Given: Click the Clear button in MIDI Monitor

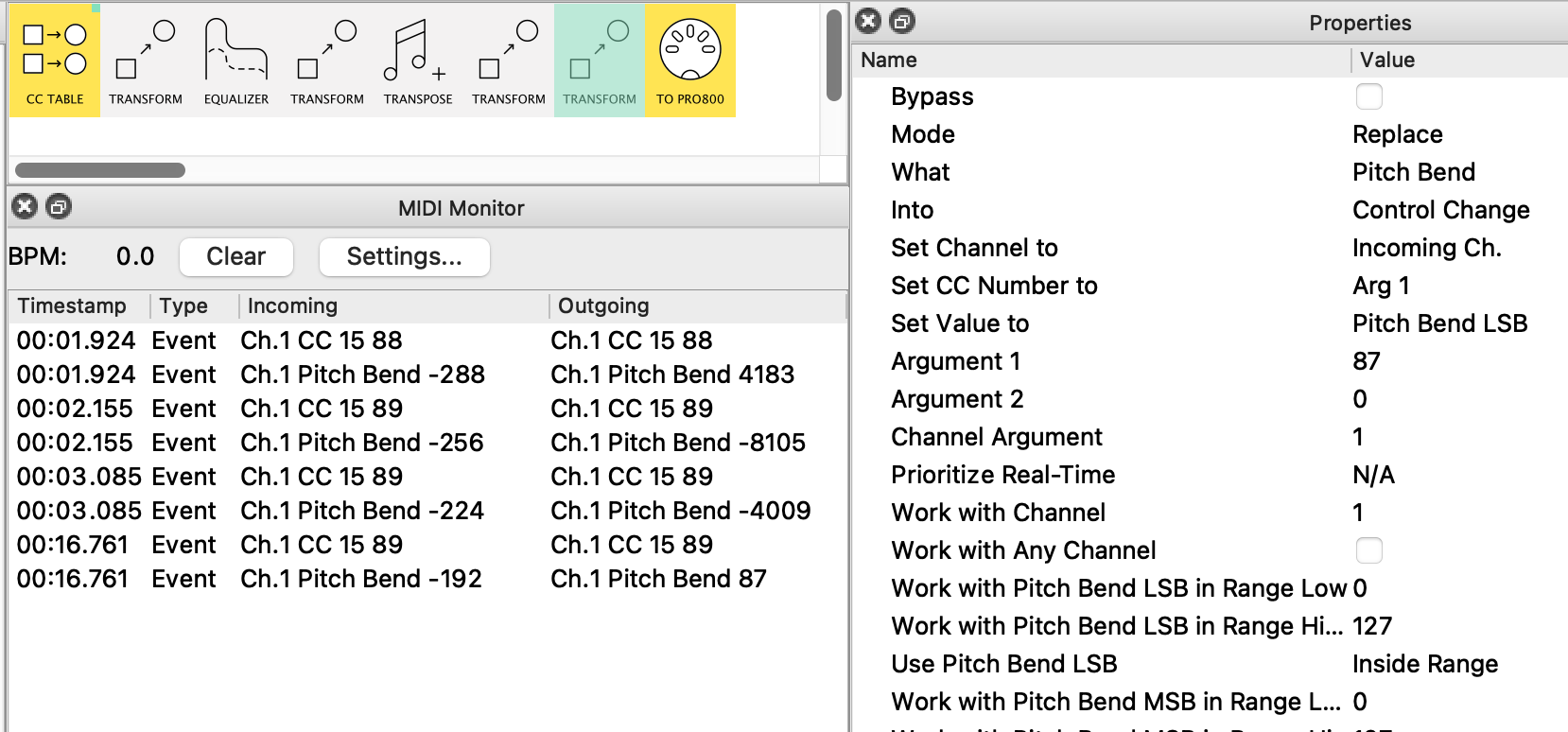Looking at the screenshot, I should pos(235,256).
